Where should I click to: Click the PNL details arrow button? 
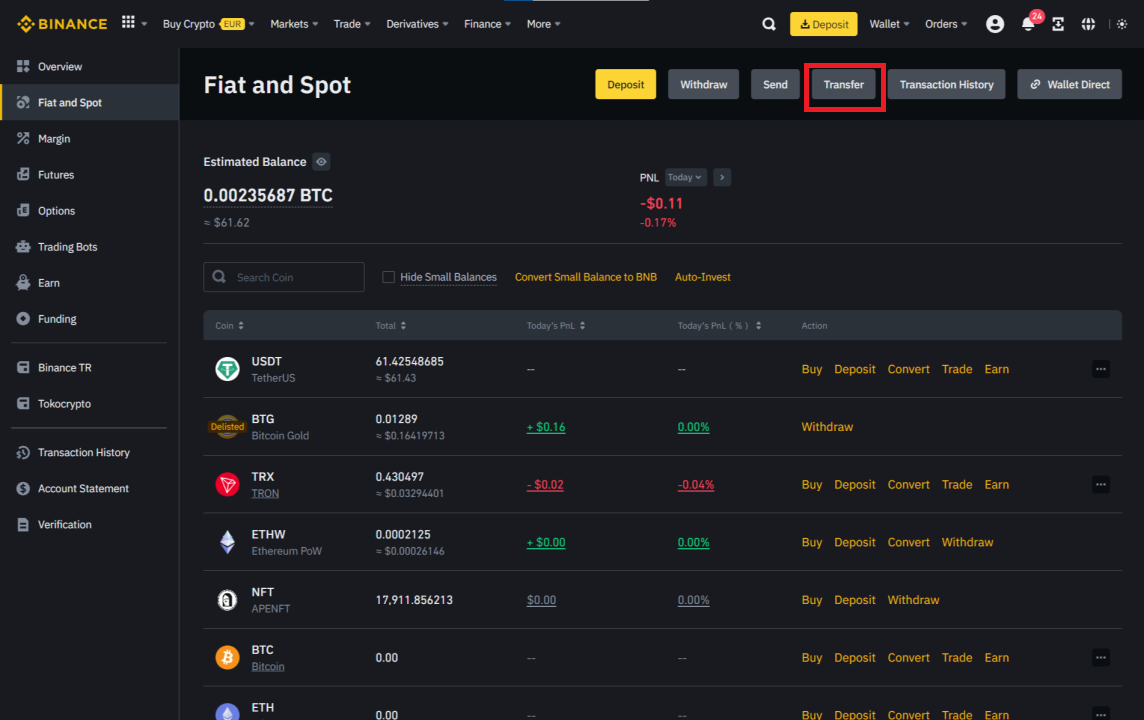click(722, 177)
